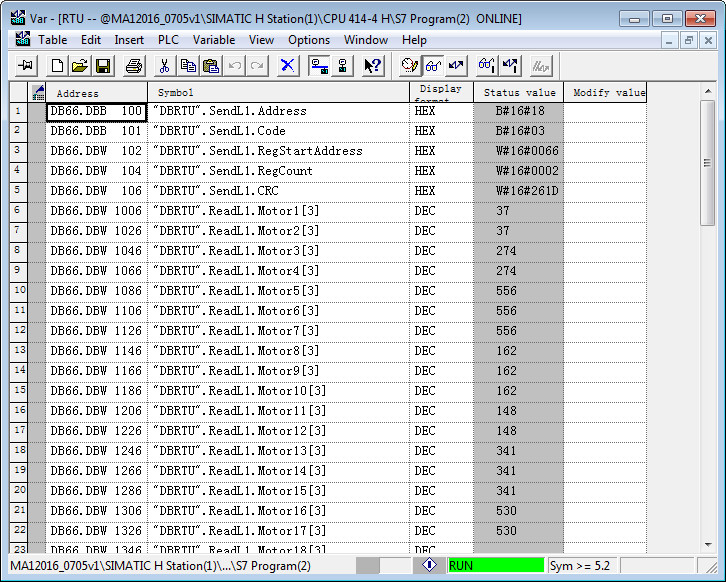Click the vertical scrollbar up arrow
The image size is (726, 582).
coord(708,91)
